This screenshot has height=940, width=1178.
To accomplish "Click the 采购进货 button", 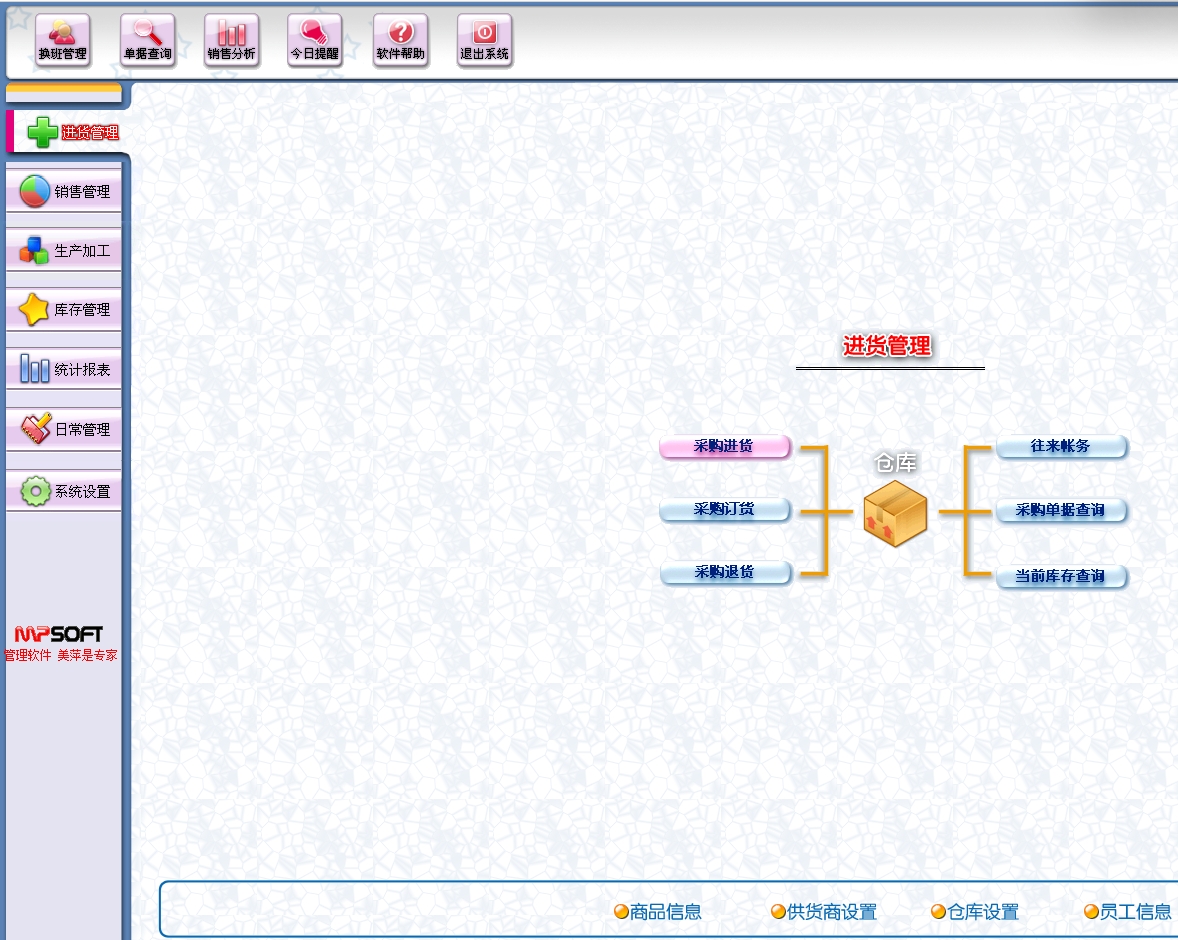I will point(724,447).
